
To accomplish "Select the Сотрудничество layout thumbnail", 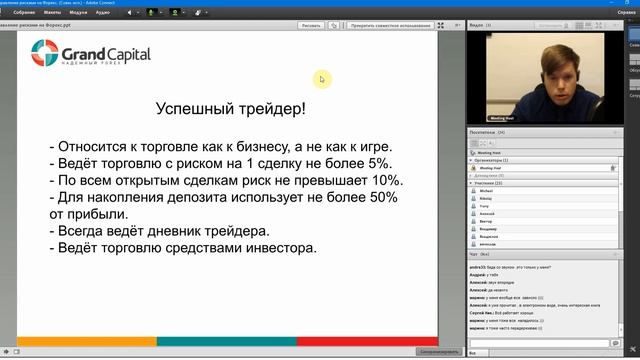I will tap(634, 85).
